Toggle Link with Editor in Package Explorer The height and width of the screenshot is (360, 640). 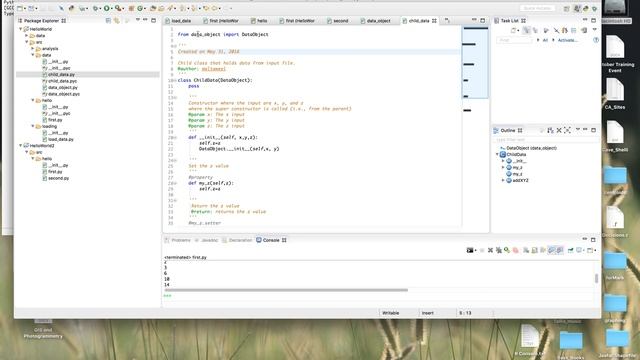pos(117,20)
